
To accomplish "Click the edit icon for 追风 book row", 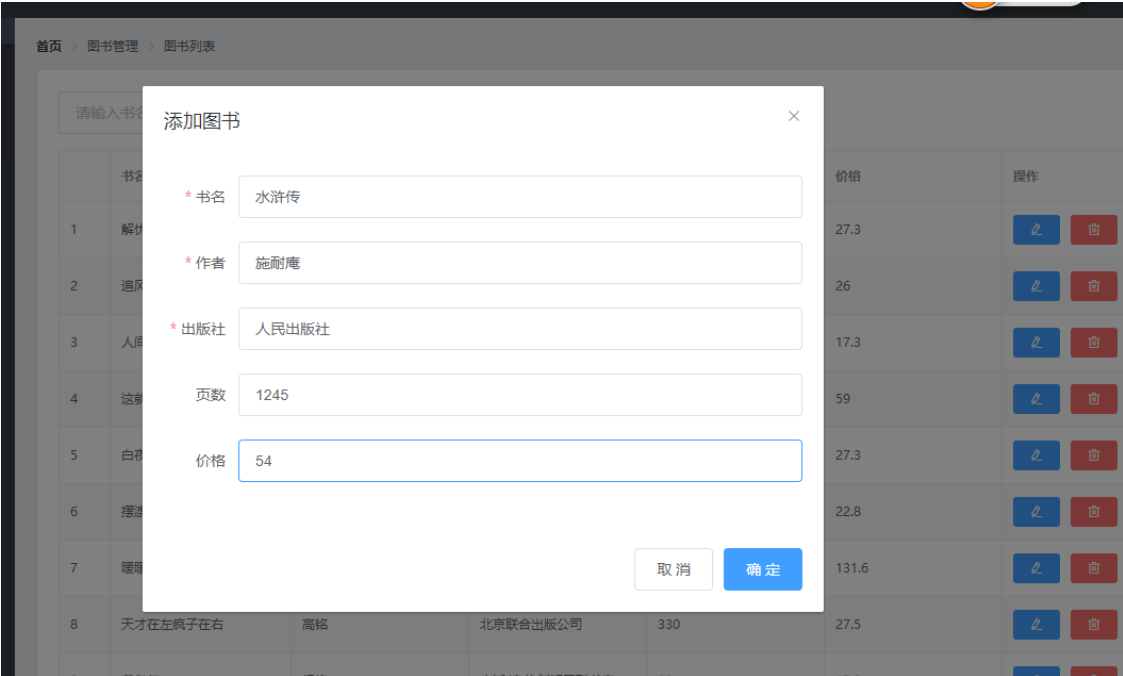I will (1036, 286).
